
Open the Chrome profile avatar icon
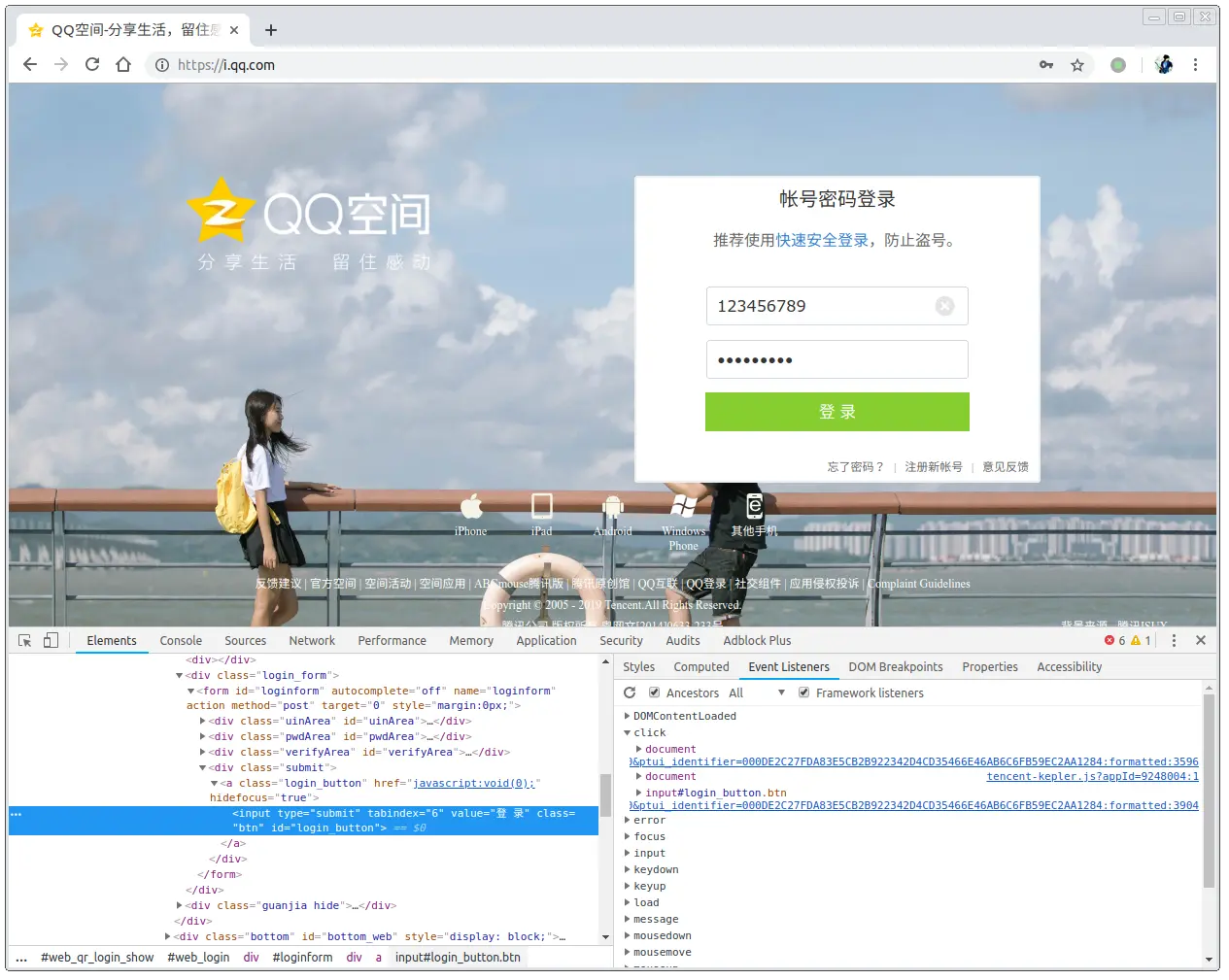(x=1164, y=65)
